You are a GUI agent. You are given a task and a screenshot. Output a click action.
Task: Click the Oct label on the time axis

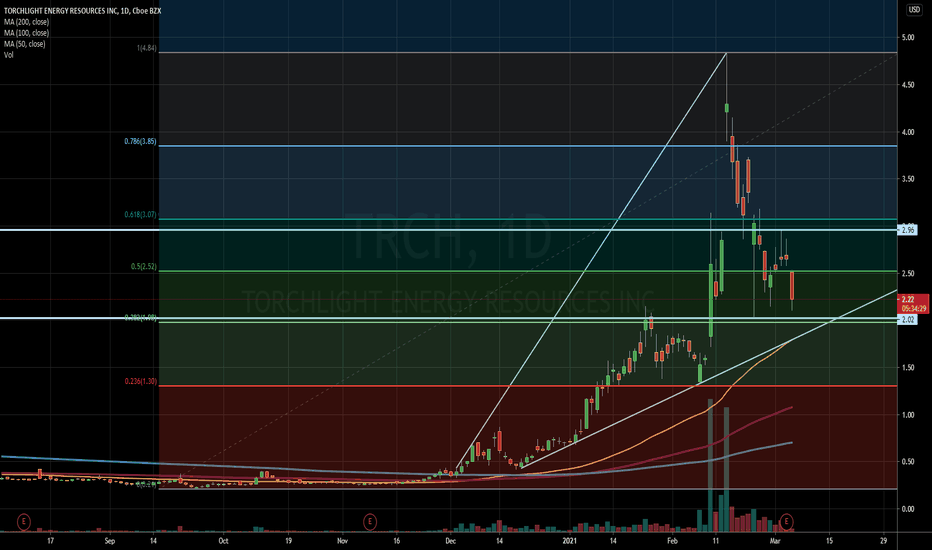223,541
